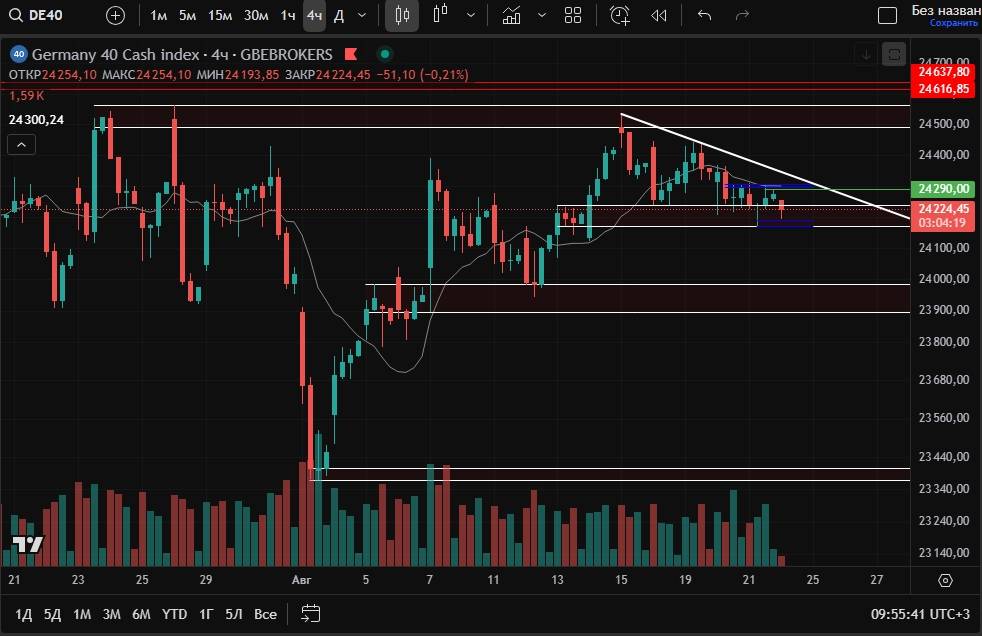Select the YTD date range
982x636 pixels.
pyautogui.click(x=174, y=613)
